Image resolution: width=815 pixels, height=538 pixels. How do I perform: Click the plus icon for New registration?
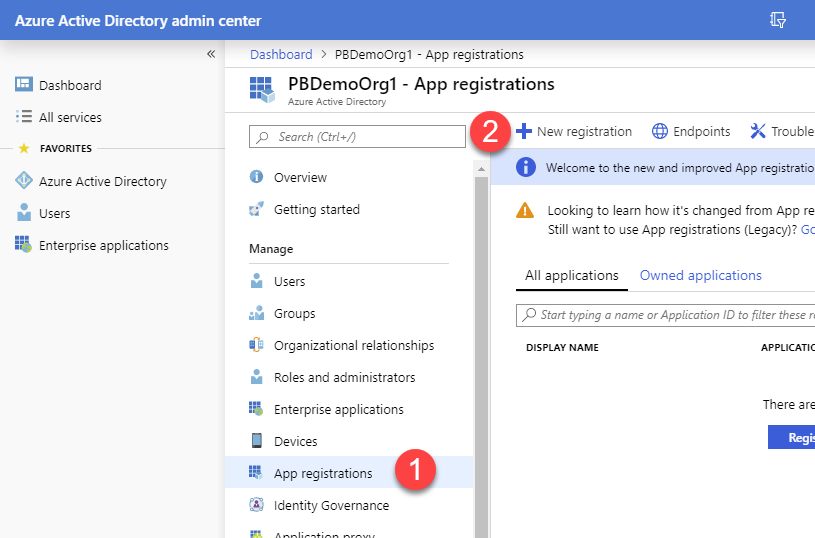(524, 131)
